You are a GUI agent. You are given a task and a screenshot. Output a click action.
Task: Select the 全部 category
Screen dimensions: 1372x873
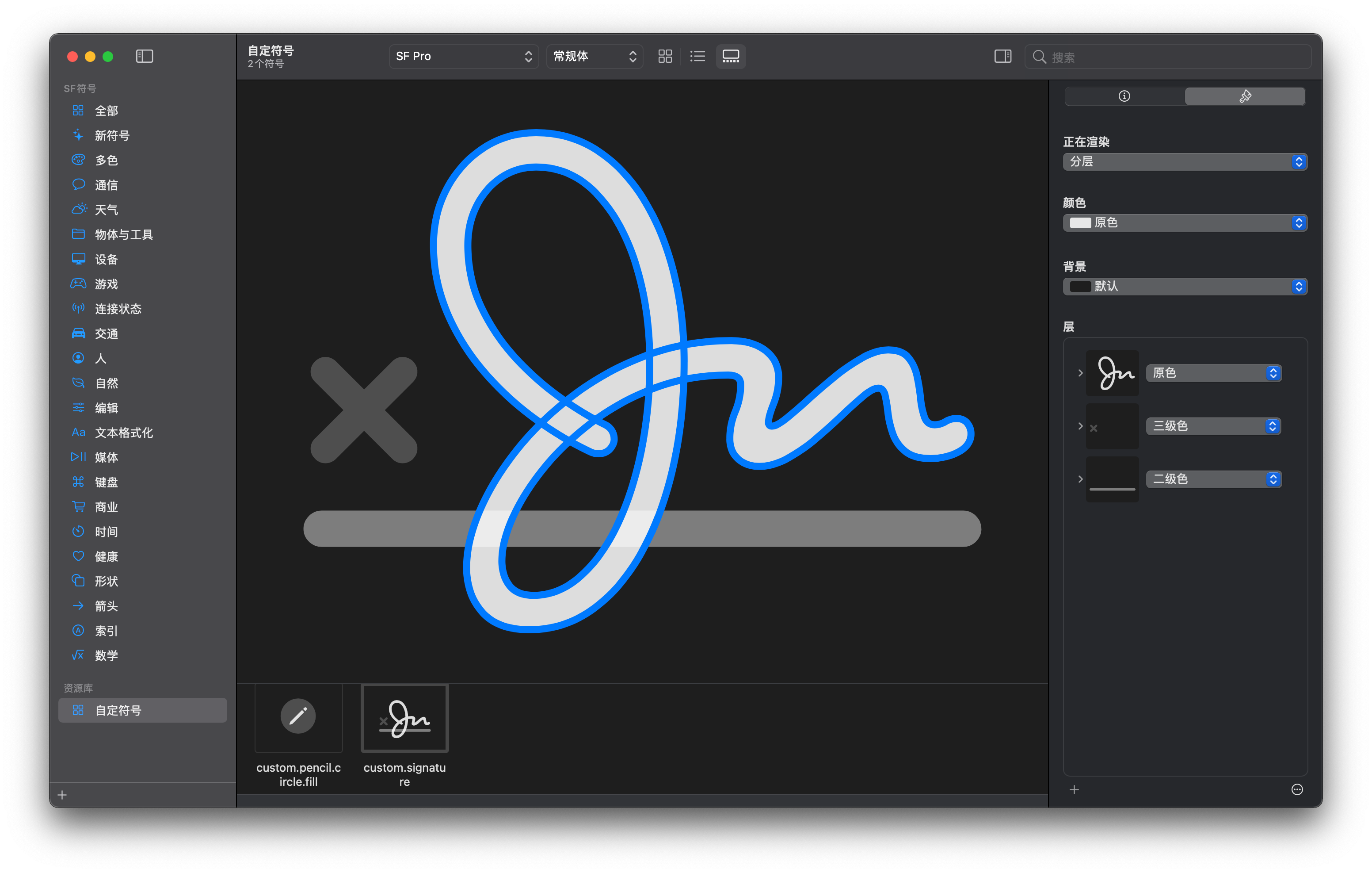pos(142,111)
